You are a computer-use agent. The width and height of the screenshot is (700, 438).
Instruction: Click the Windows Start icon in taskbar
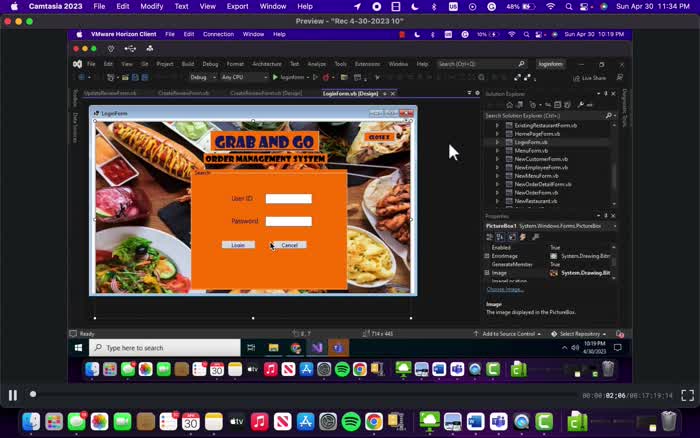(x=78, y=348)
